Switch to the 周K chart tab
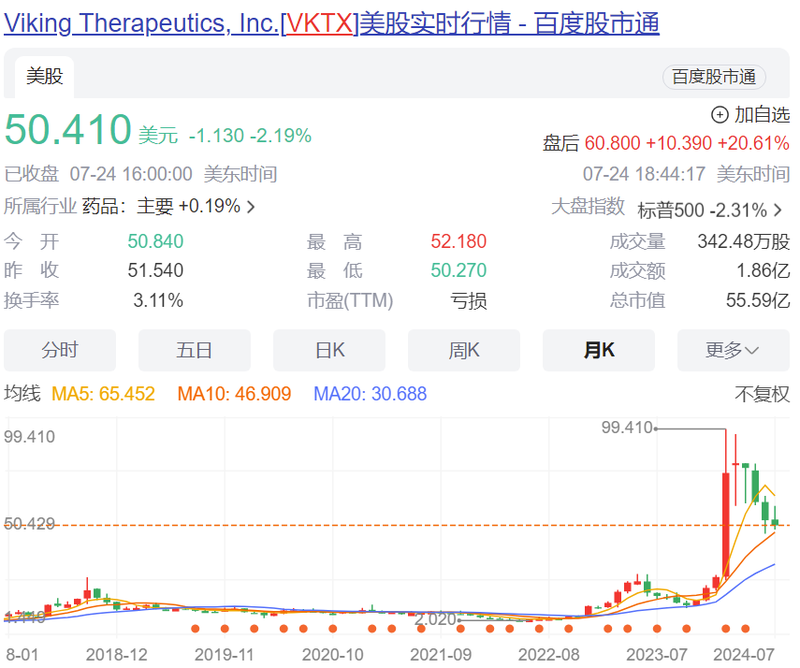The image size is (800, 668). pyautogui.click(x=463, y=350)
